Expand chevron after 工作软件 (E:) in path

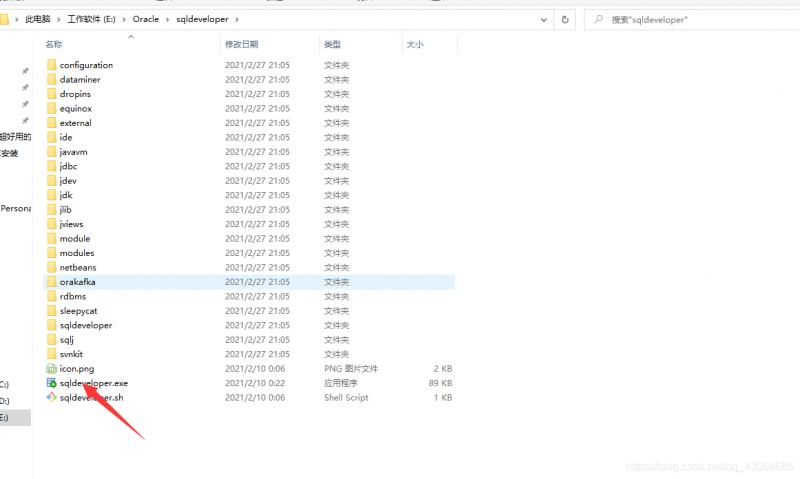[124, 19]
